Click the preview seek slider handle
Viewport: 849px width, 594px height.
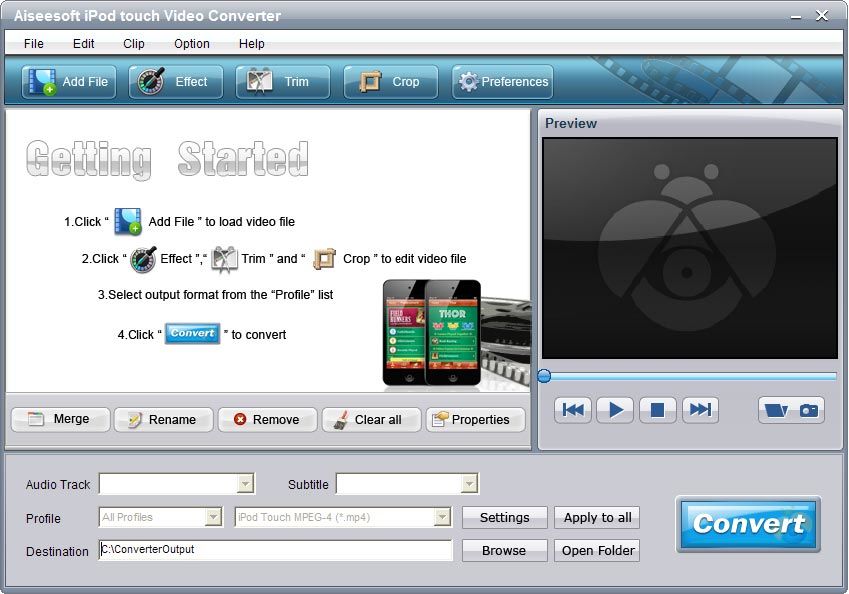click(544, 376)
